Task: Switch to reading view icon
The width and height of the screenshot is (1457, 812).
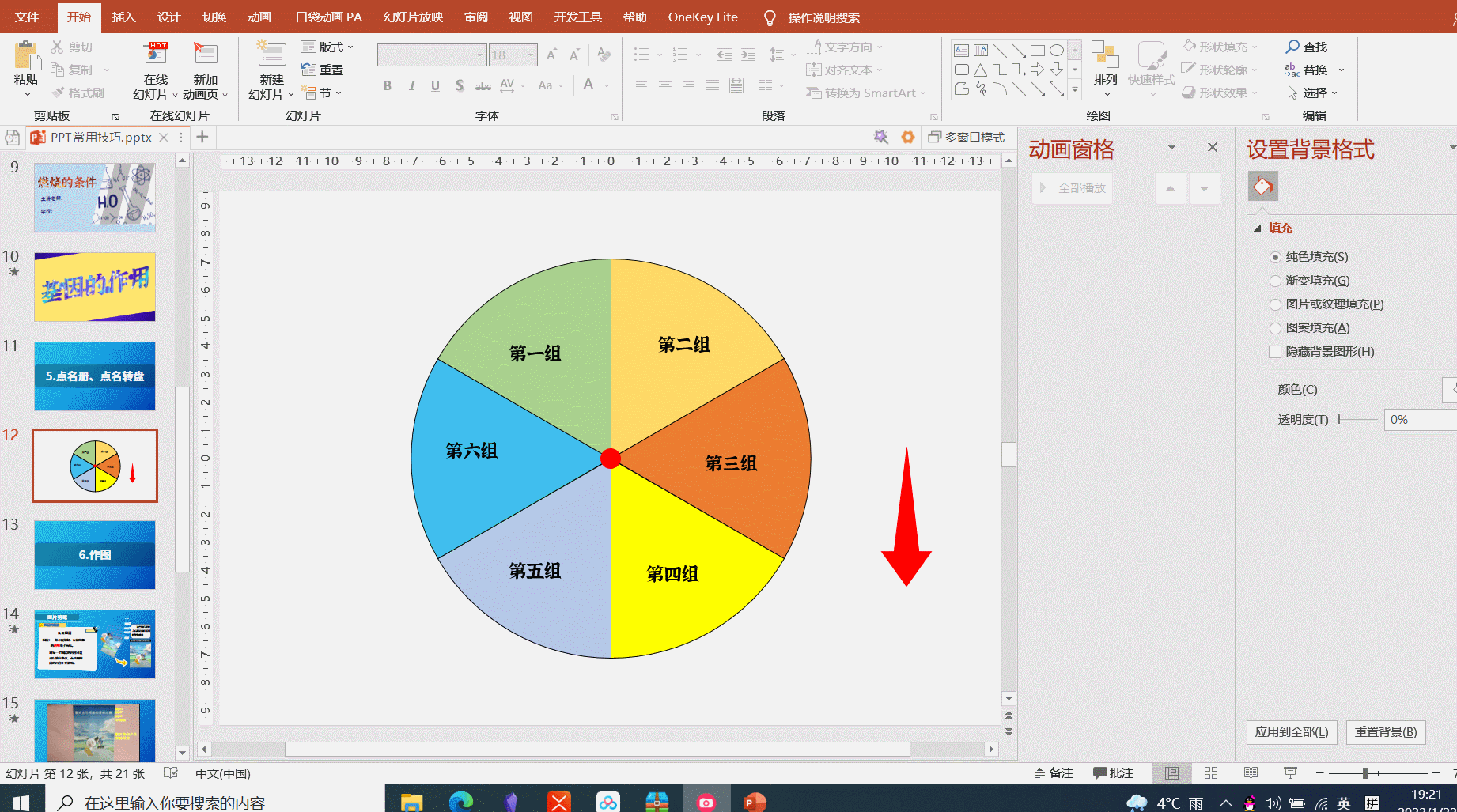Action: tap(1251, 773)
